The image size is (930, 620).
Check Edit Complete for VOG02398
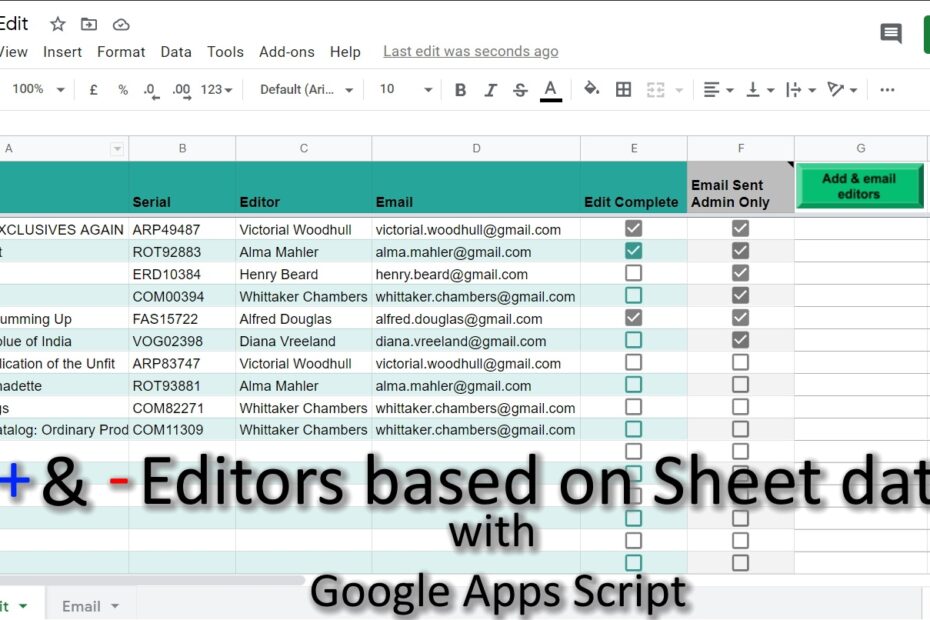click(x=633, y=340)
